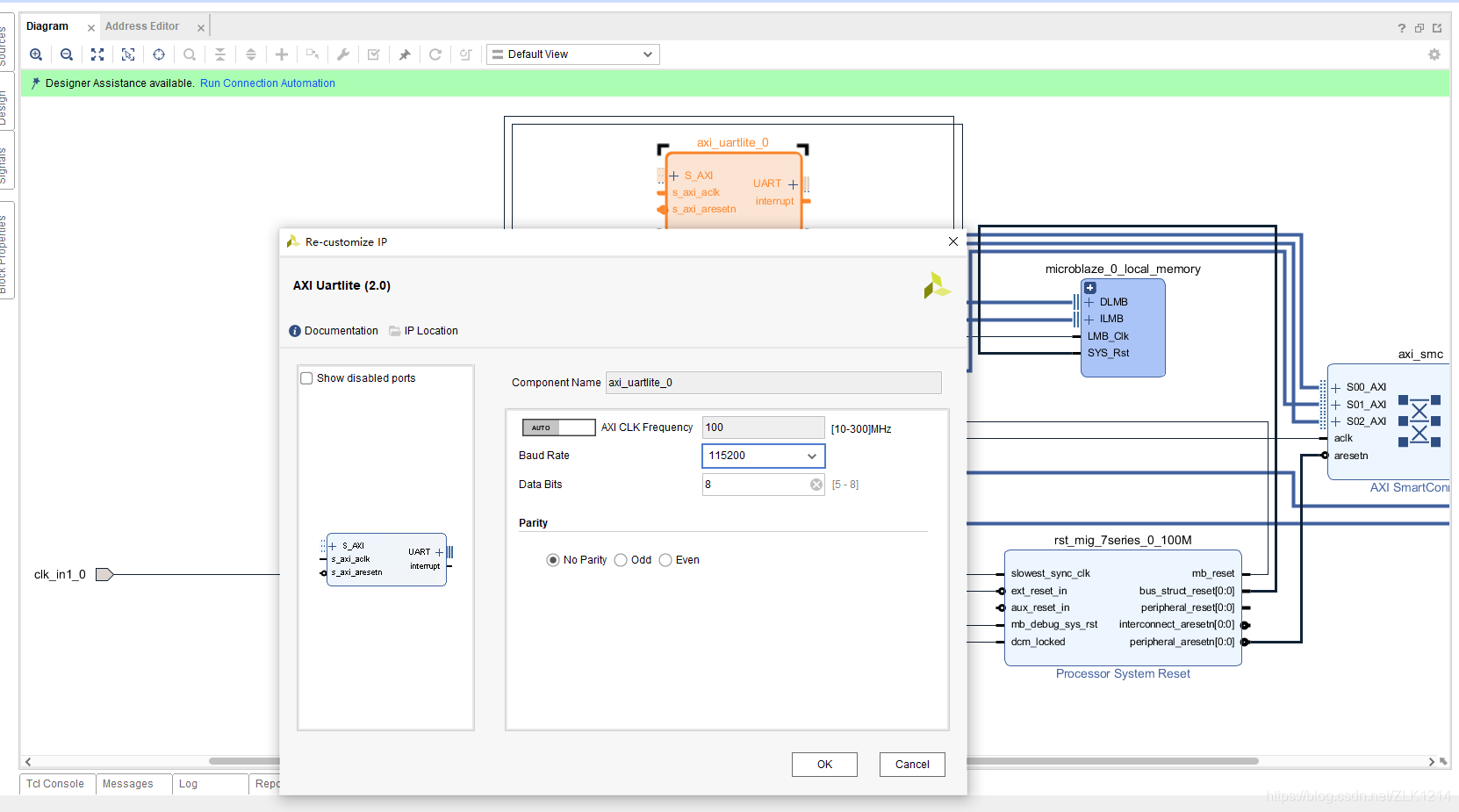Toggle Show disabled ports checkbox
The image size is (1459, 812).
click(x=306, y=378)
